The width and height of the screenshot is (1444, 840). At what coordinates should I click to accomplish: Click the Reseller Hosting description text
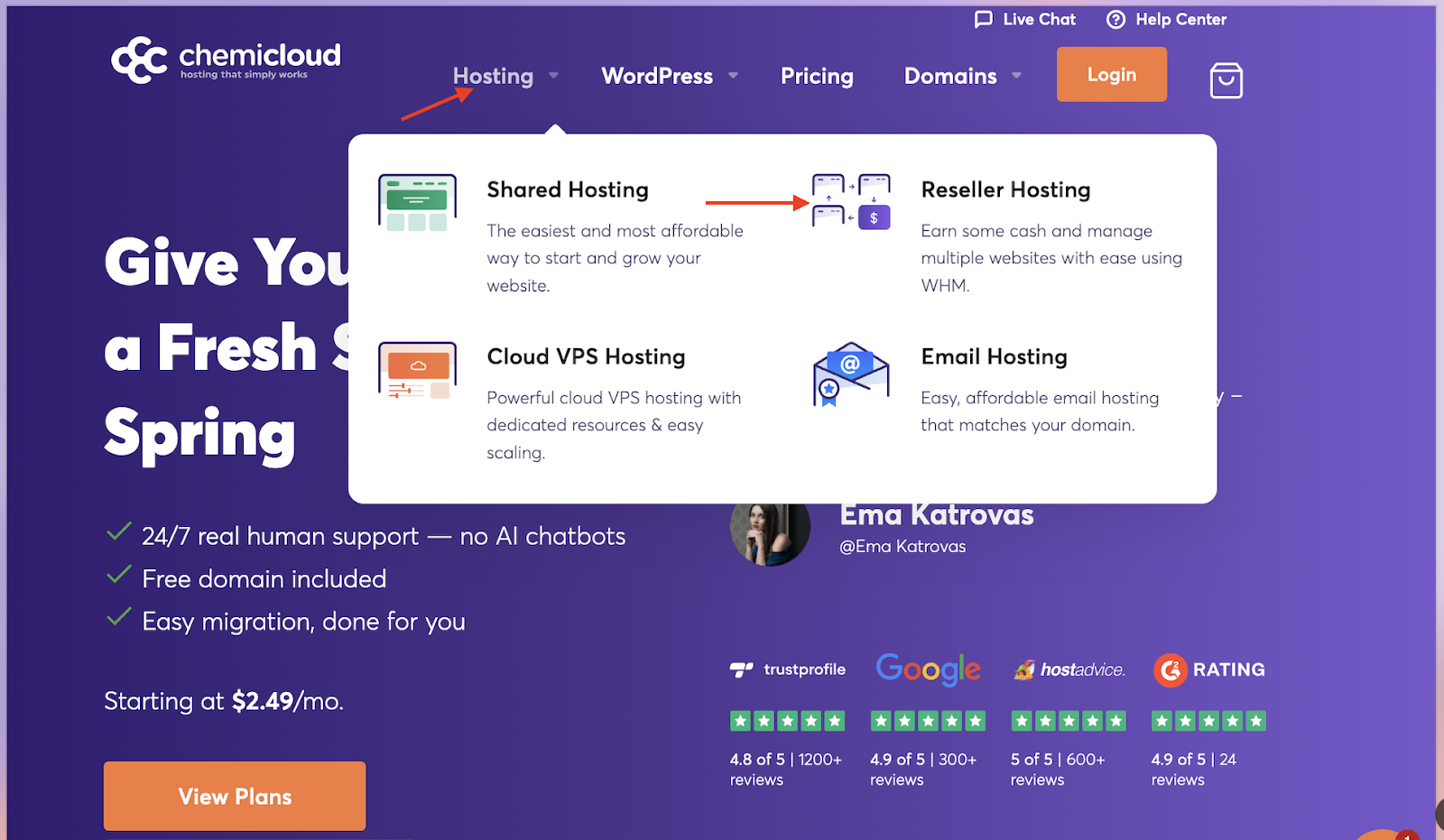pyautogui.click(x=1051, y=258)
